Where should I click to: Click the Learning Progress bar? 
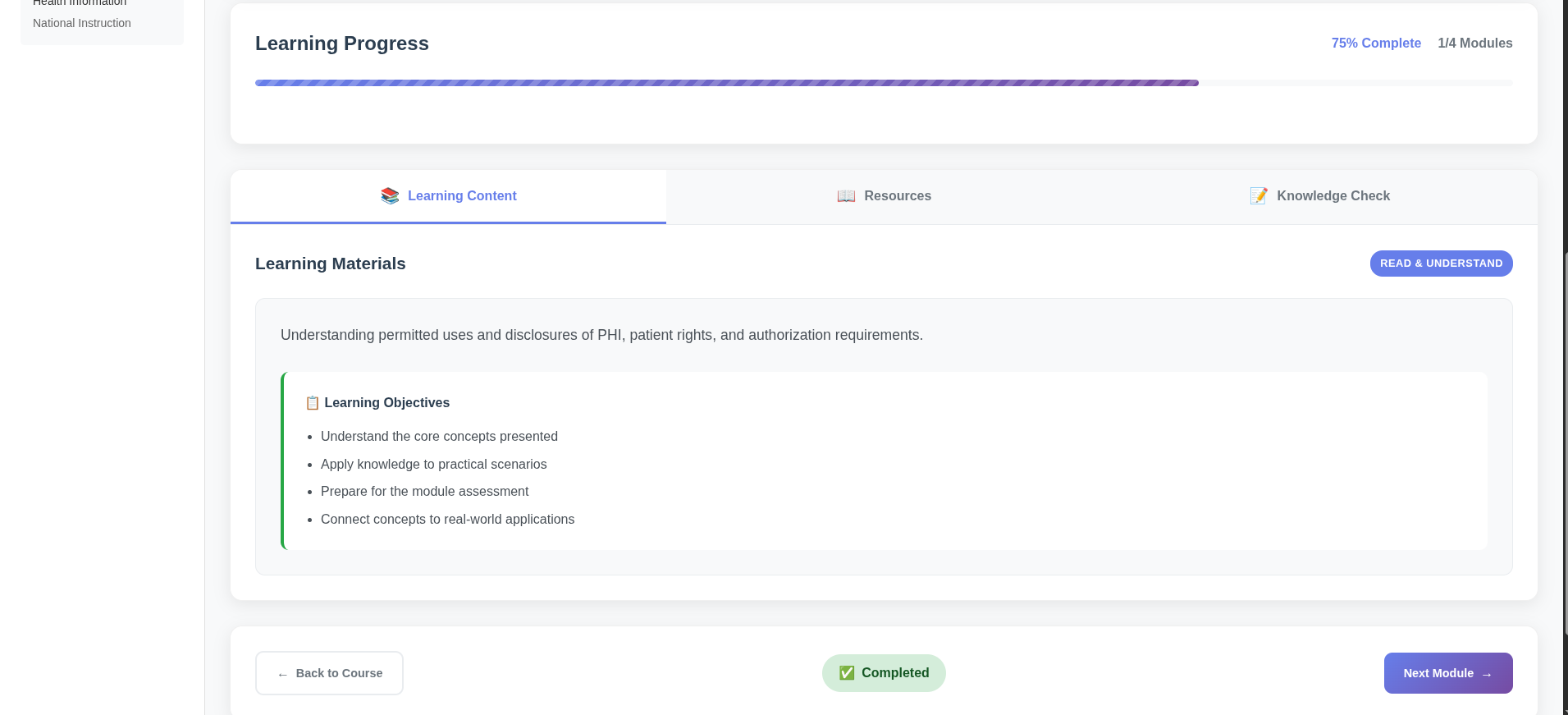(726, 83)
